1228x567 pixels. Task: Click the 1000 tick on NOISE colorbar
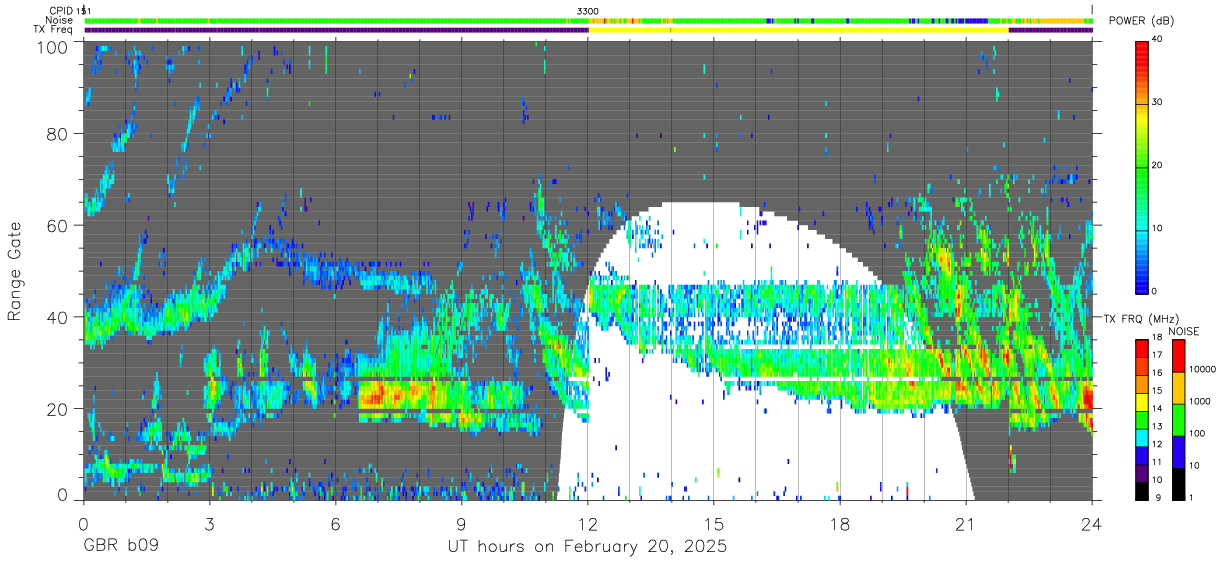point(1201,403)
